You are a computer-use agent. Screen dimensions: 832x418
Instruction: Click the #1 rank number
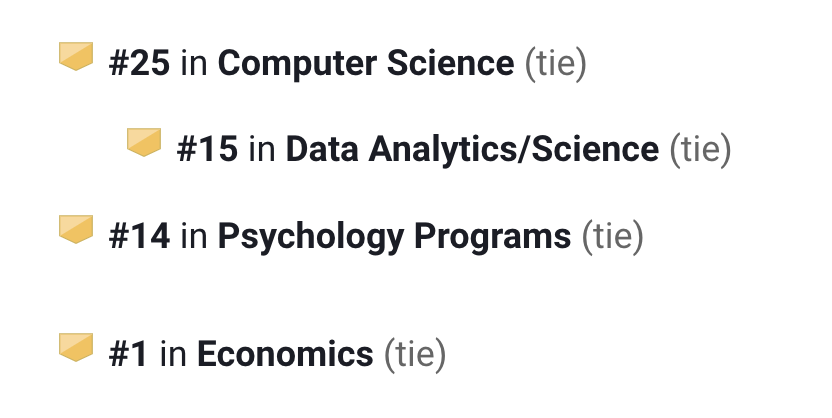point(129,354)
